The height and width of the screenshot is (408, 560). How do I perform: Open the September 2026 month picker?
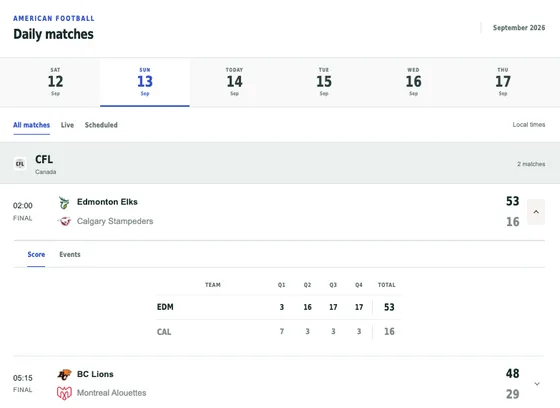click(x=519, y=28)
